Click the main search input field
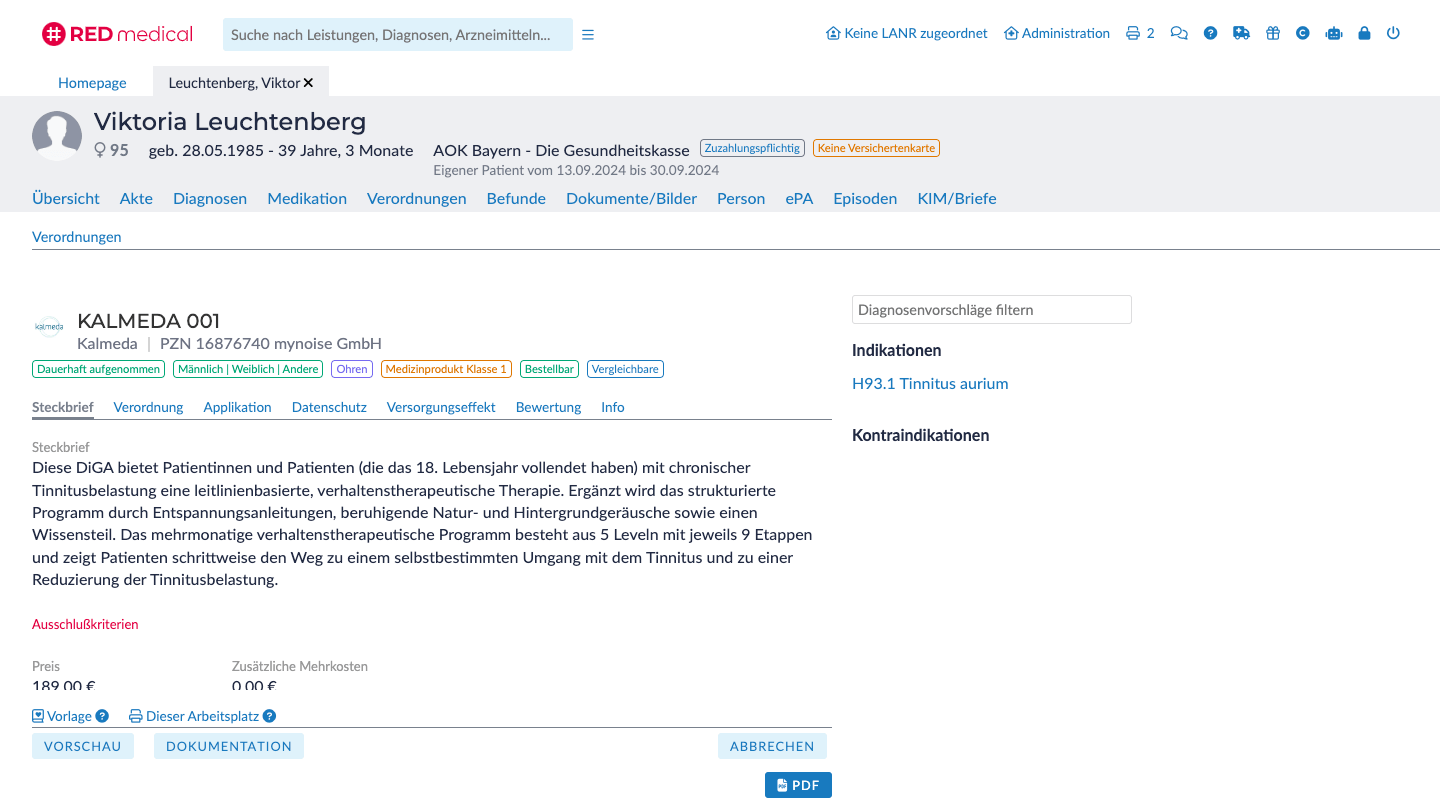 tap(398, 34)
